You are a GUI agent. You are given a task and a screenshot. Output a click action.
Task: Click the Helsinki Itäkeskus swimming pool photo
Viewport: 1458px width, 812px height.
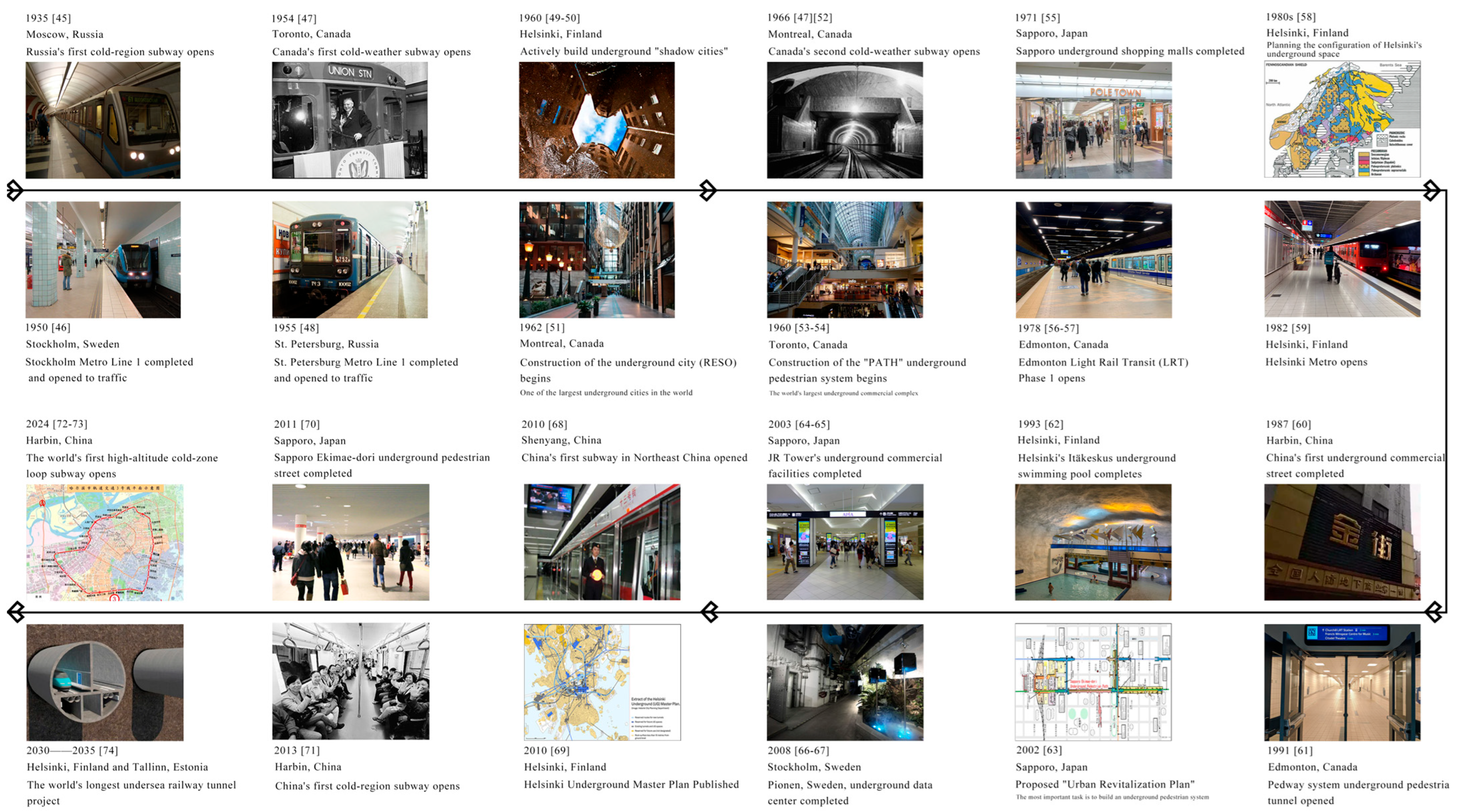click(x=1093, y=542)
